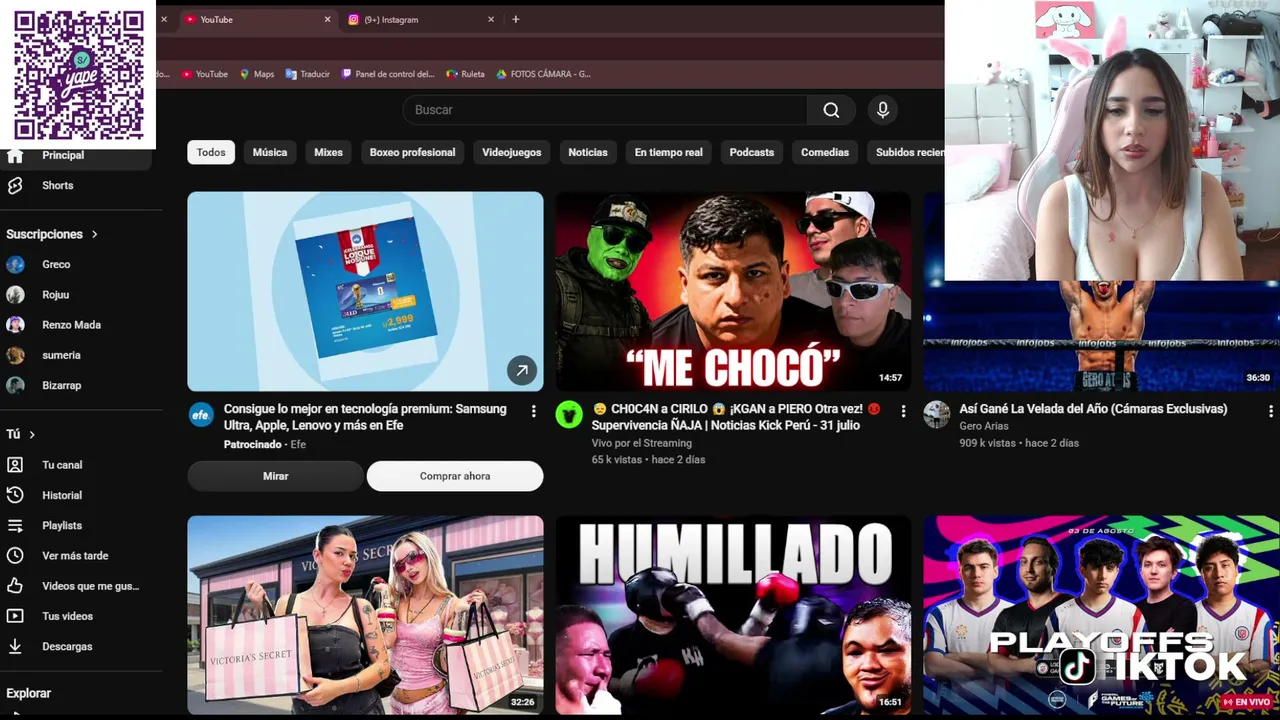This screenshot has width=1280, height=720.
Task: Select the Mixes filter chip
Action: click(x=328, y=152)
